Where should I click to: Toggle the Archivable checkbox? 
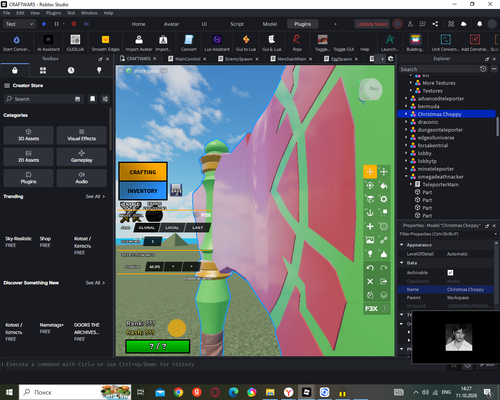click(x=450, y=273)
